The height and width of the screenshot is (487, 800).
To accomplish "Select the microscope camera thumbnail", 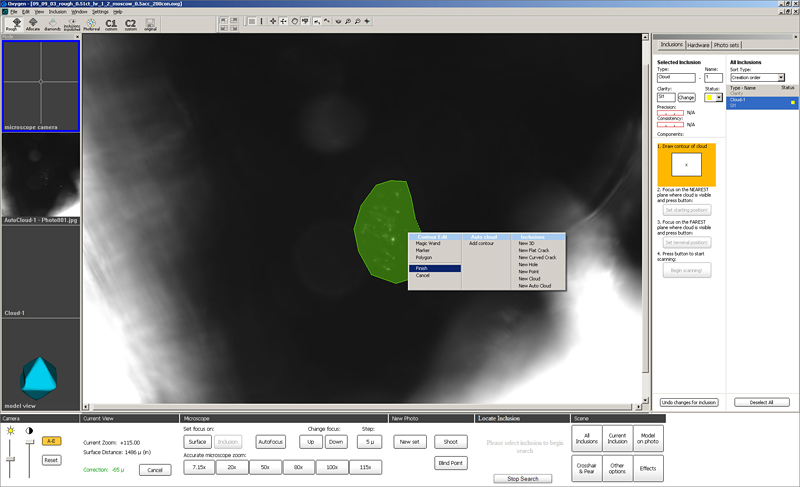I will 41,86.
